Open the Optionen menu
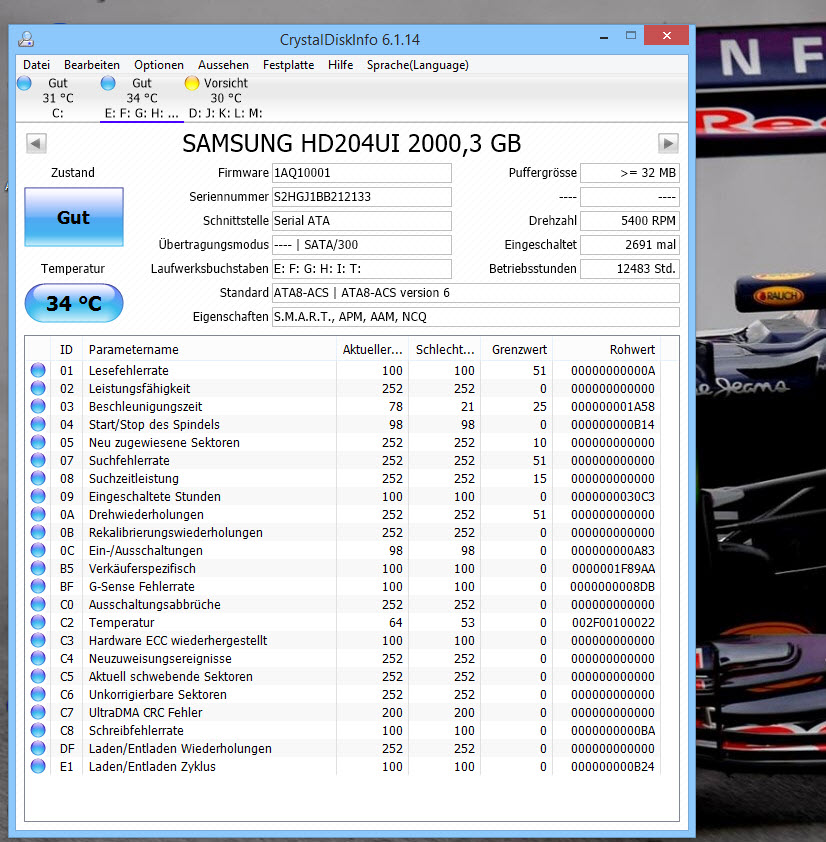This screenshot has width=826, height=842. pos(158,65)
